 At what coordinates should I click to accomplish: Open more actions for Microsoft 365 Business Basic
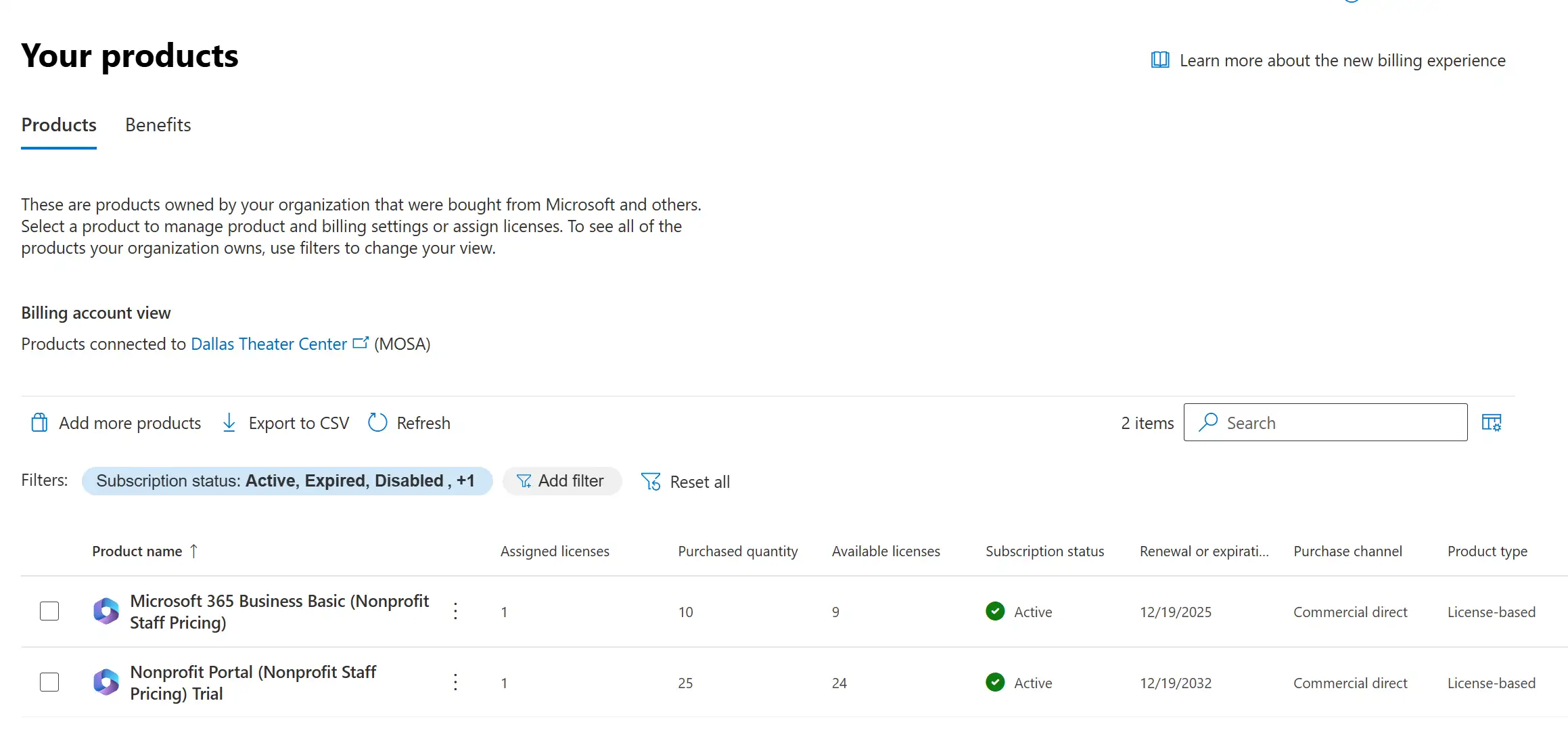pos(456,611)
